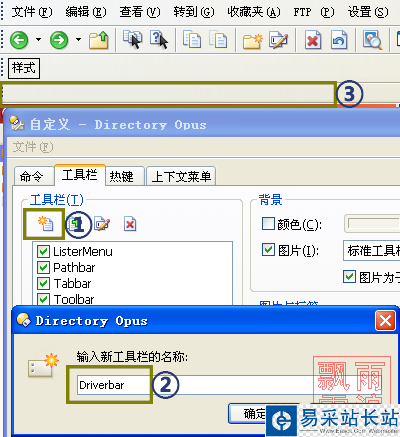400x437 pixels.
Task: Toggle the Toolbar checkbox
Action: (43, 299)
